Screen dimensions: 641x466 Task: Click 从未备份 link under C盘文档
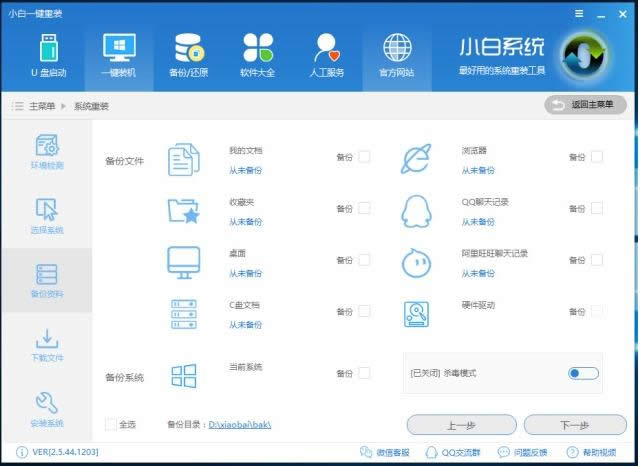coord(245,325)
